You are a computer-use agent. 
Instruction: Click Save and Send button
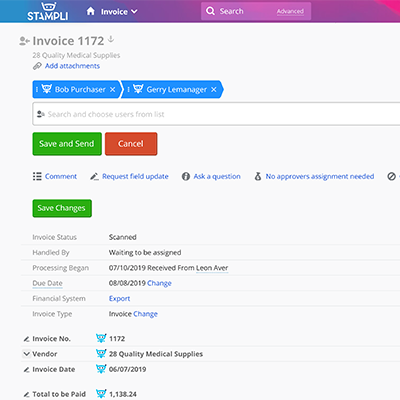[x=67, y=144]
